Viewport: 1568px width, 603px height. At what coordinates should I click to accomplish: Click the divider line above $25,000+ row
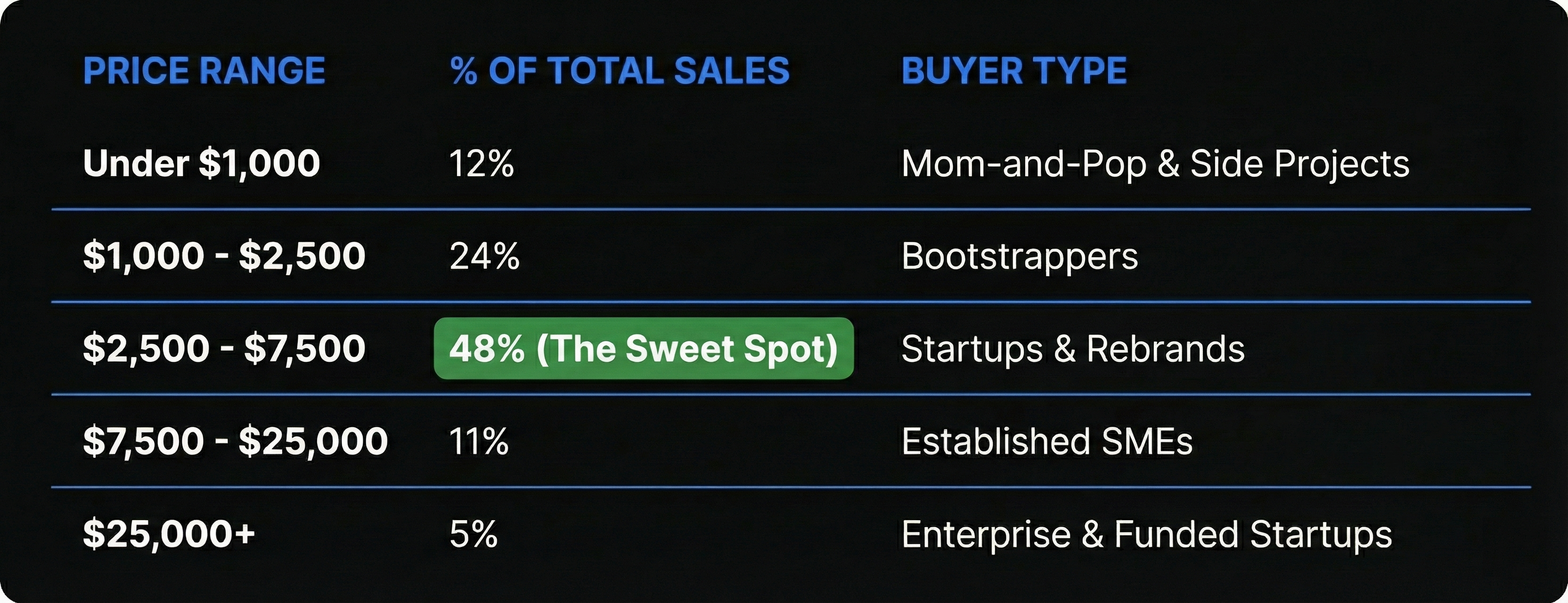[x=792, y=488]
